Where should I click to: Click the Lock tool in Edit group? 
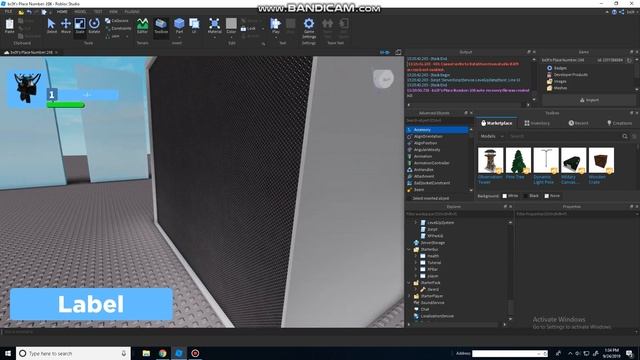pyautogui.click(x=248, y=29)
